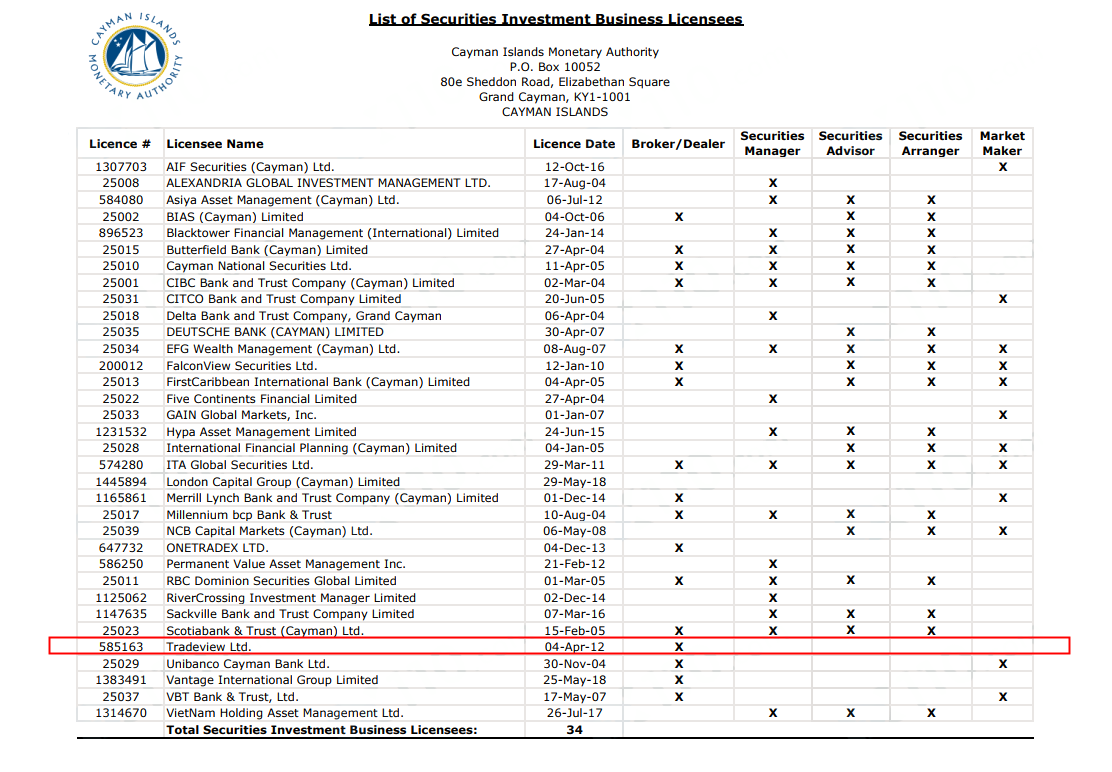The image size is (1112, 772).
Task: Click 'Sackville Bank and Trust Company Limited'
Action: 290,614
